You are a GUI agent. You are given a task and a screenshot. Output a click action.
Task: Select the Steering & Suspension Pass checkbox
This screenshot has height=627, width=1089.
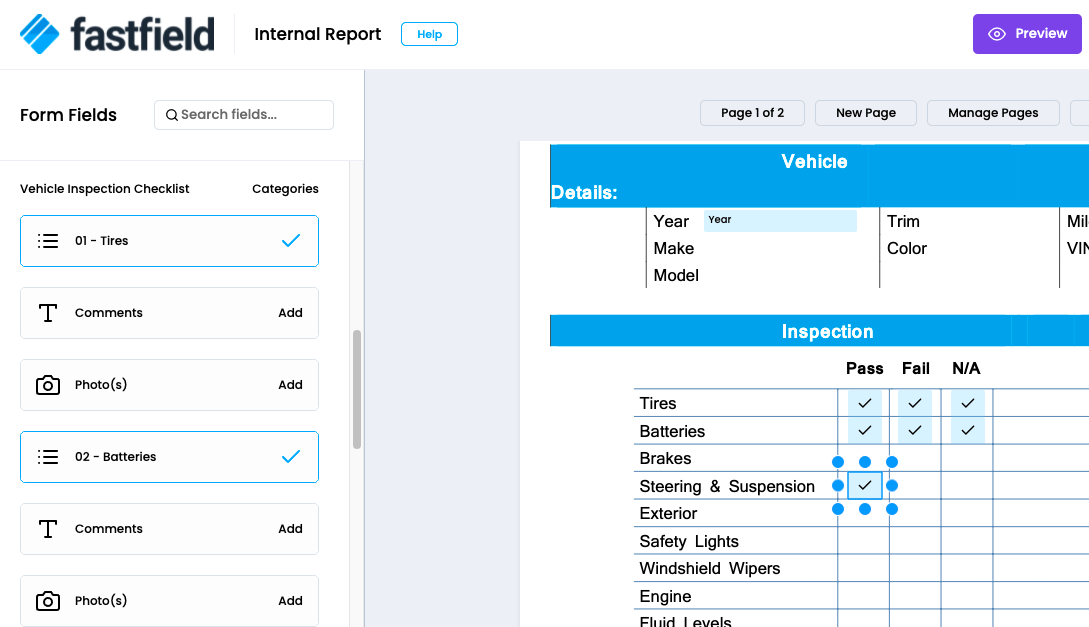tap(865, 486)
